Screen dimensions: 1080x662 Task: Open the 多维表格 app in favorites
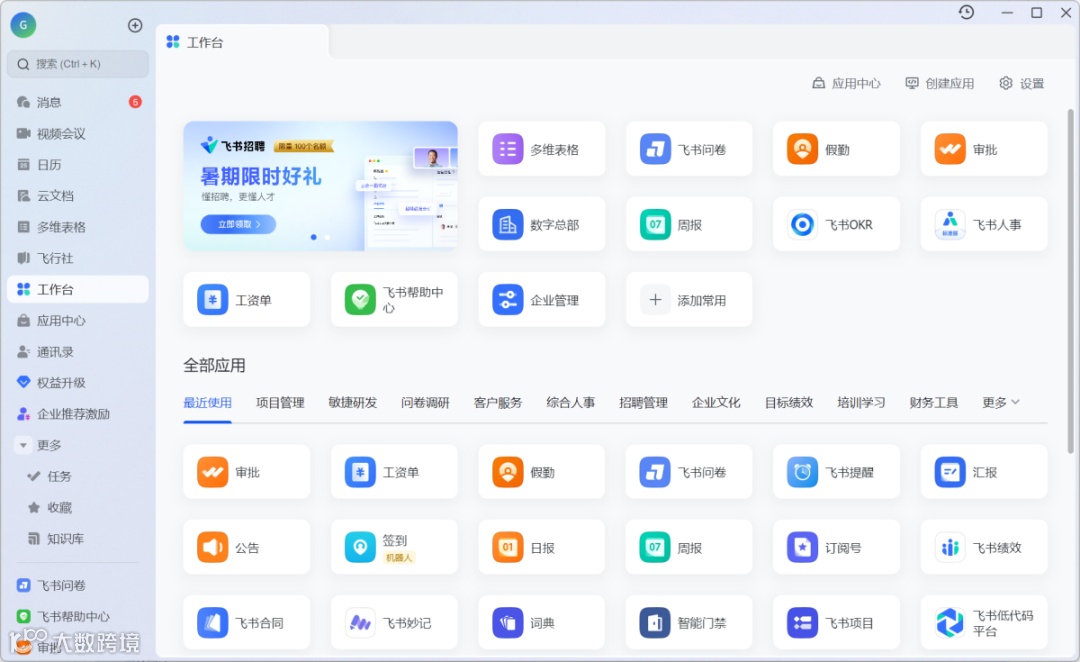(541, 149)
